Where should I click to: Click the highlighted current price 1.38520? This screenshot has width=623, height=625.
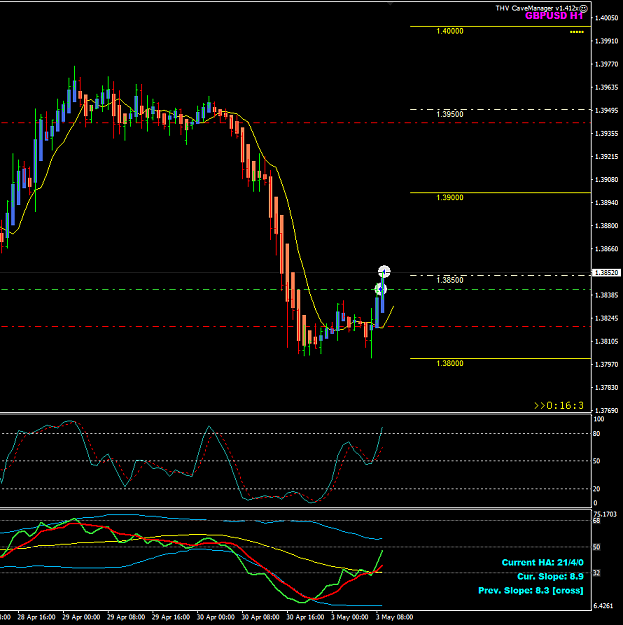(606, 273)
